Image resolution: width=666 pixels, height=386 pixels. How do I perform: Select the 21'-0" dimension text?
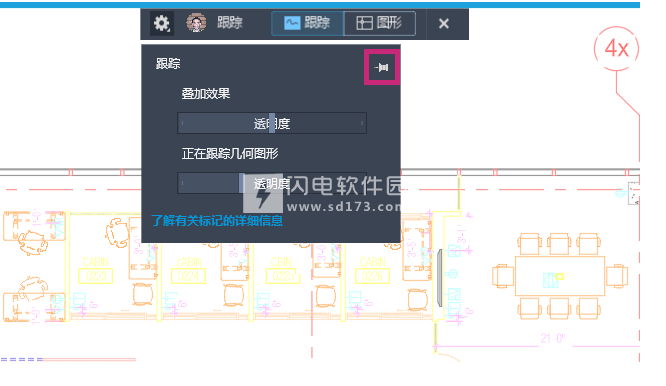552,338
